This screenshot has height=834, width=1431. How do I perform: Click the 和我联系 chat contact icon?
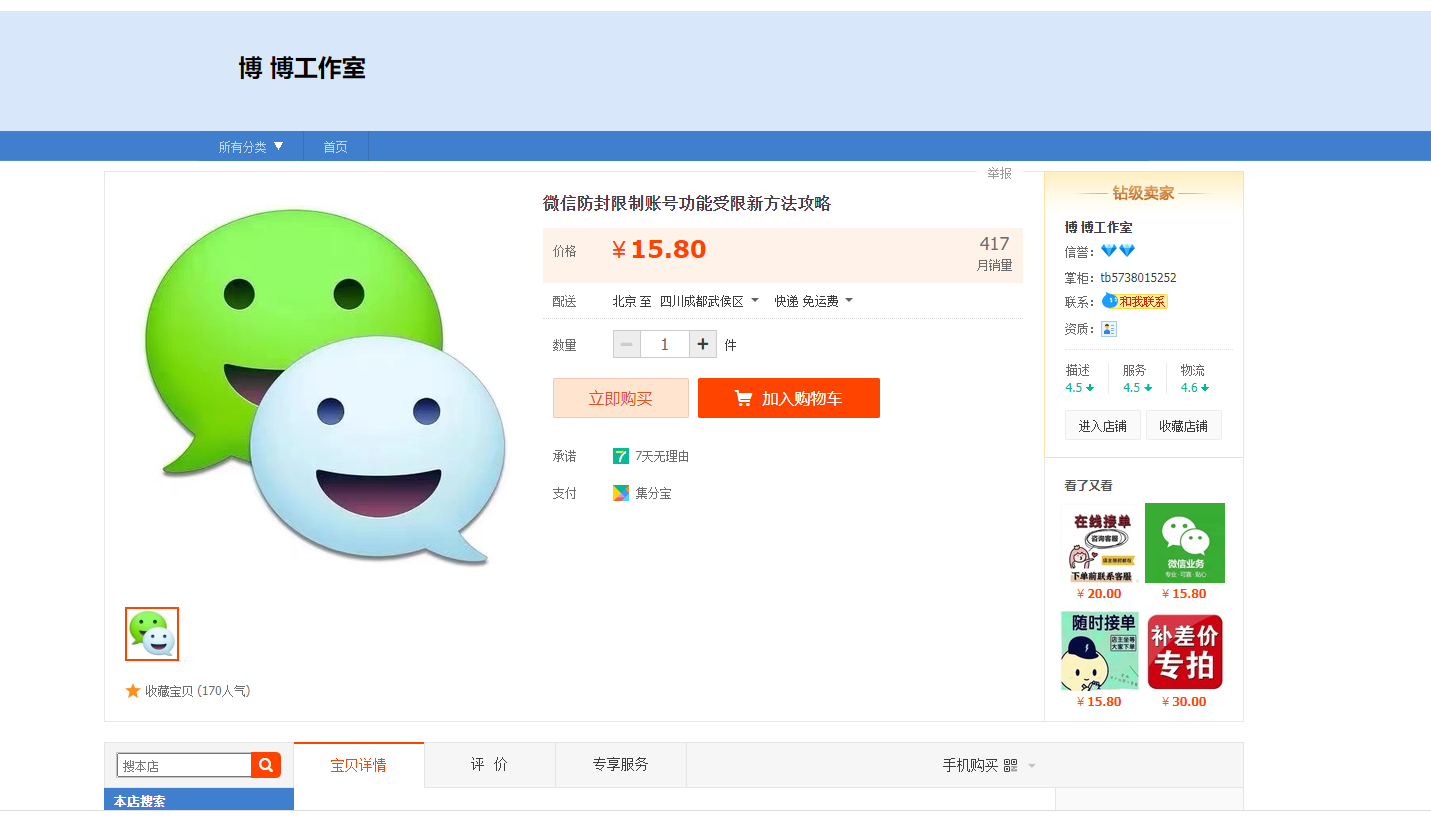pos(1134,301)
